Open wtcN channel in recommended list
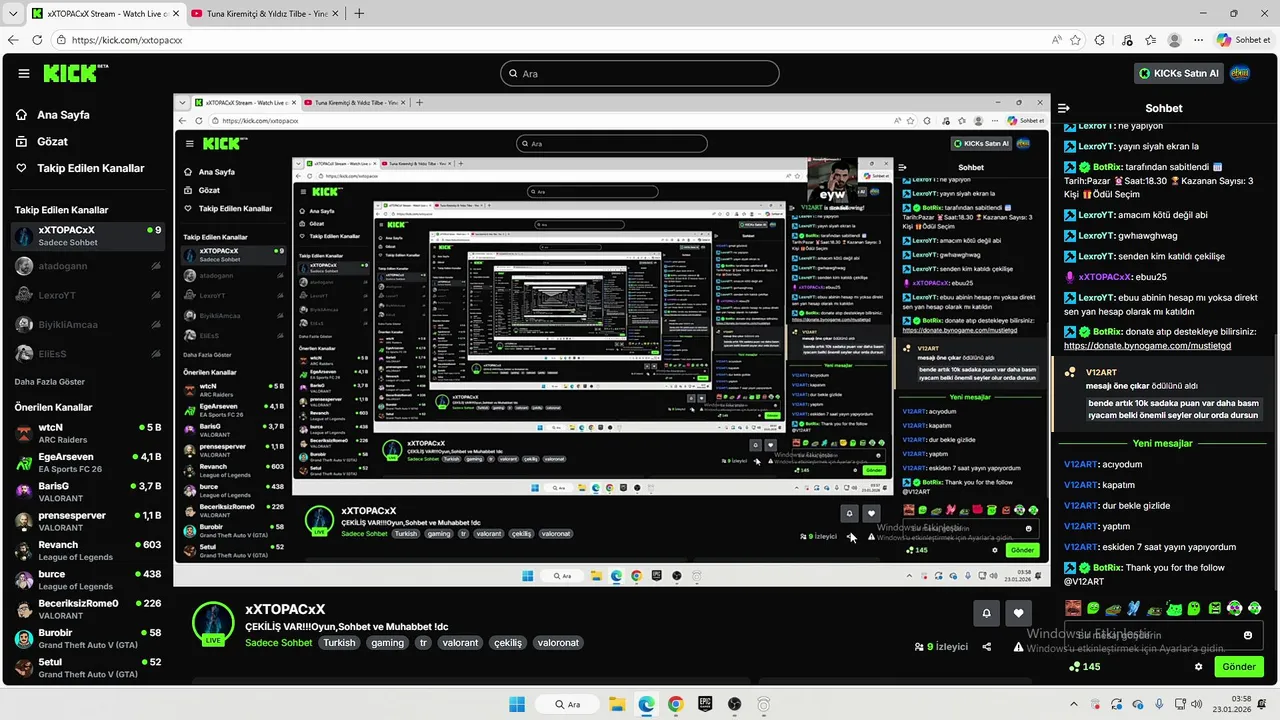The height and width of the screenshot is (720, 1280). [87, 433]
